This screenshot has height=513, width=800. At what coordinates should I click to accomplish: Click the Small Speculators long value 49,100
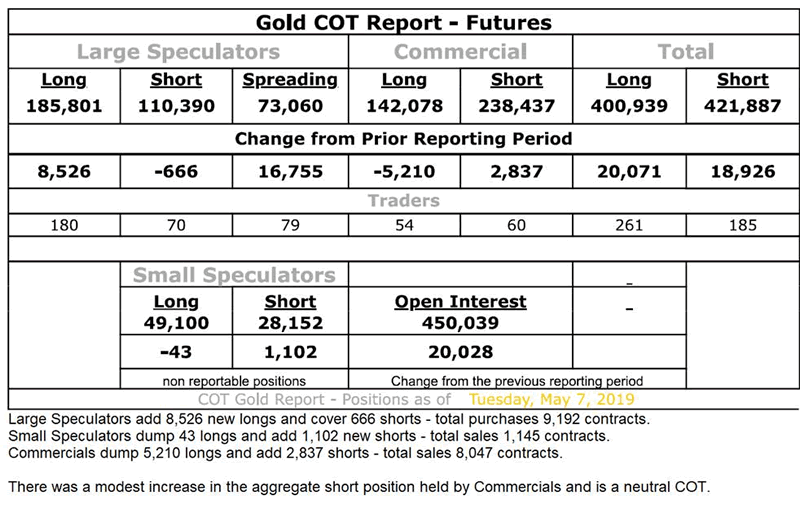[x=176, y=323]
